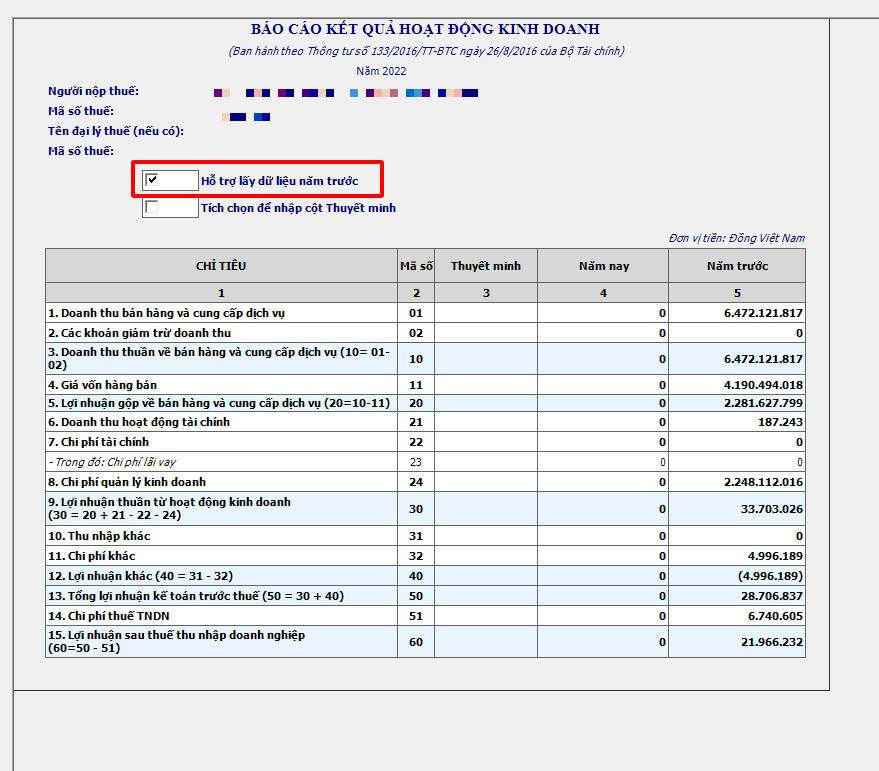This screenshot has width=879, height=771.
Task: Enable 'Tích chọn để nhập cột Thuyết minh' checkbox
Action: pos(152,208)
